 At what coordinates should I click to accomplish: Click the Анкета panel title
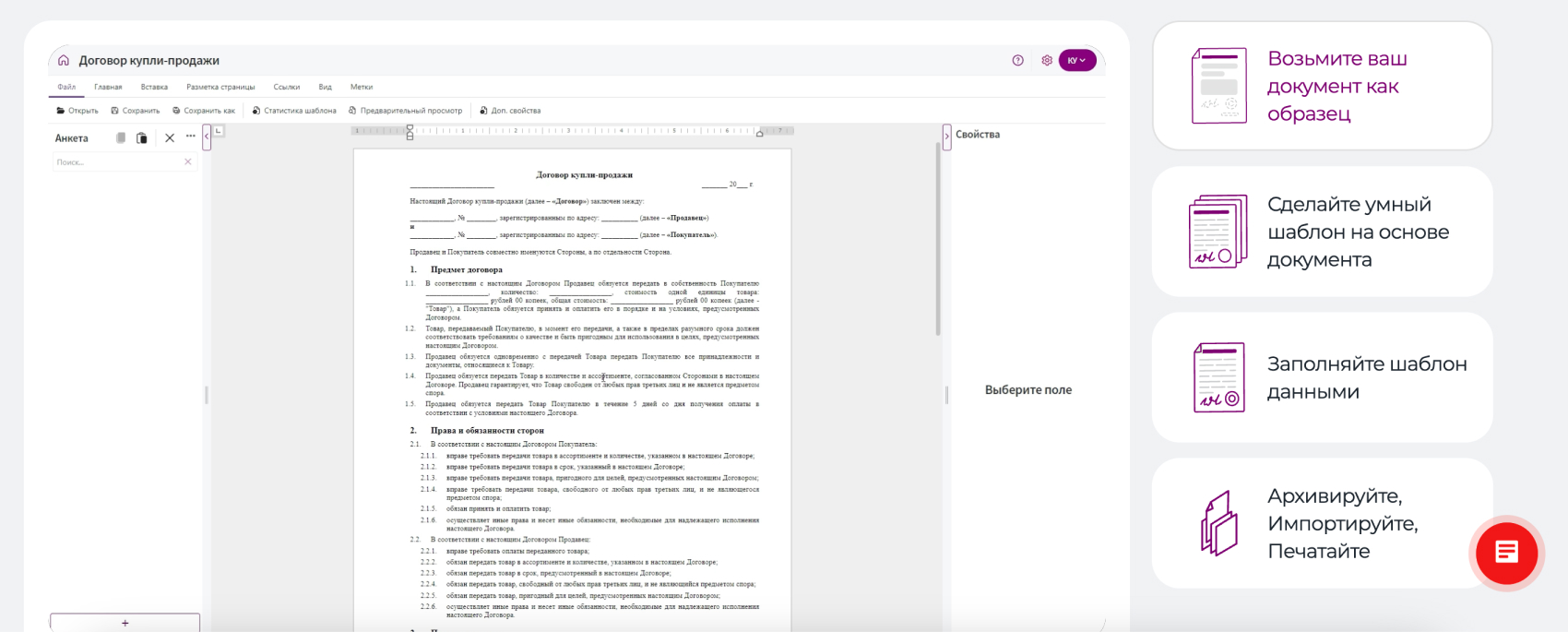click(72, 138)
